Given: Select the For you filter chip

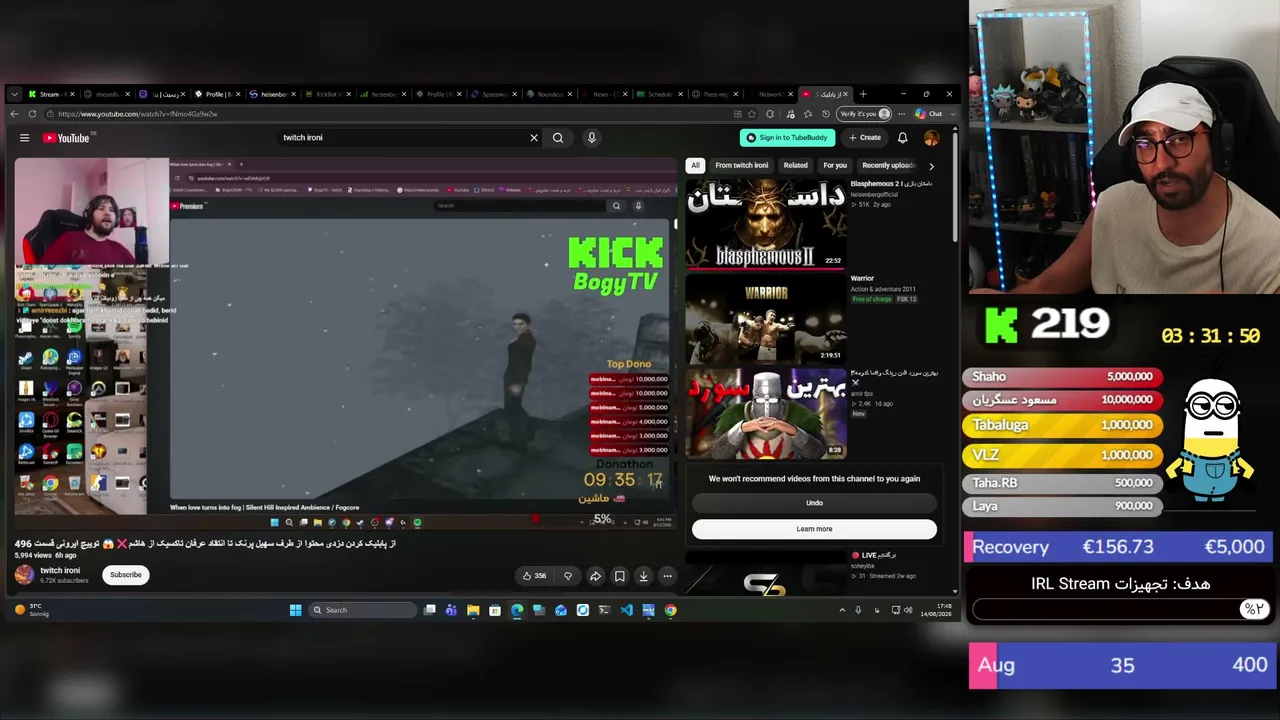Looking at the screenshot, I should (835, 165).
